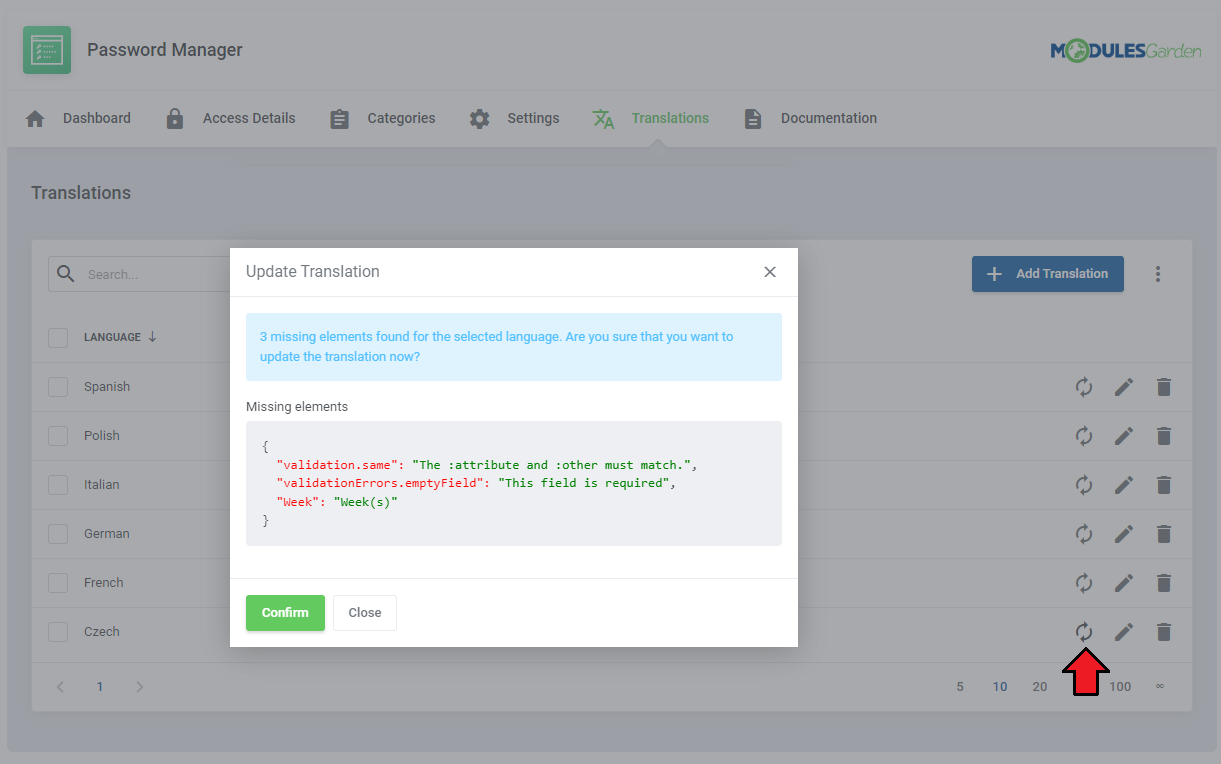Open the three-dot more options menu
This screenshot has width=1221, height=764.
click(x=1158, y=274)
